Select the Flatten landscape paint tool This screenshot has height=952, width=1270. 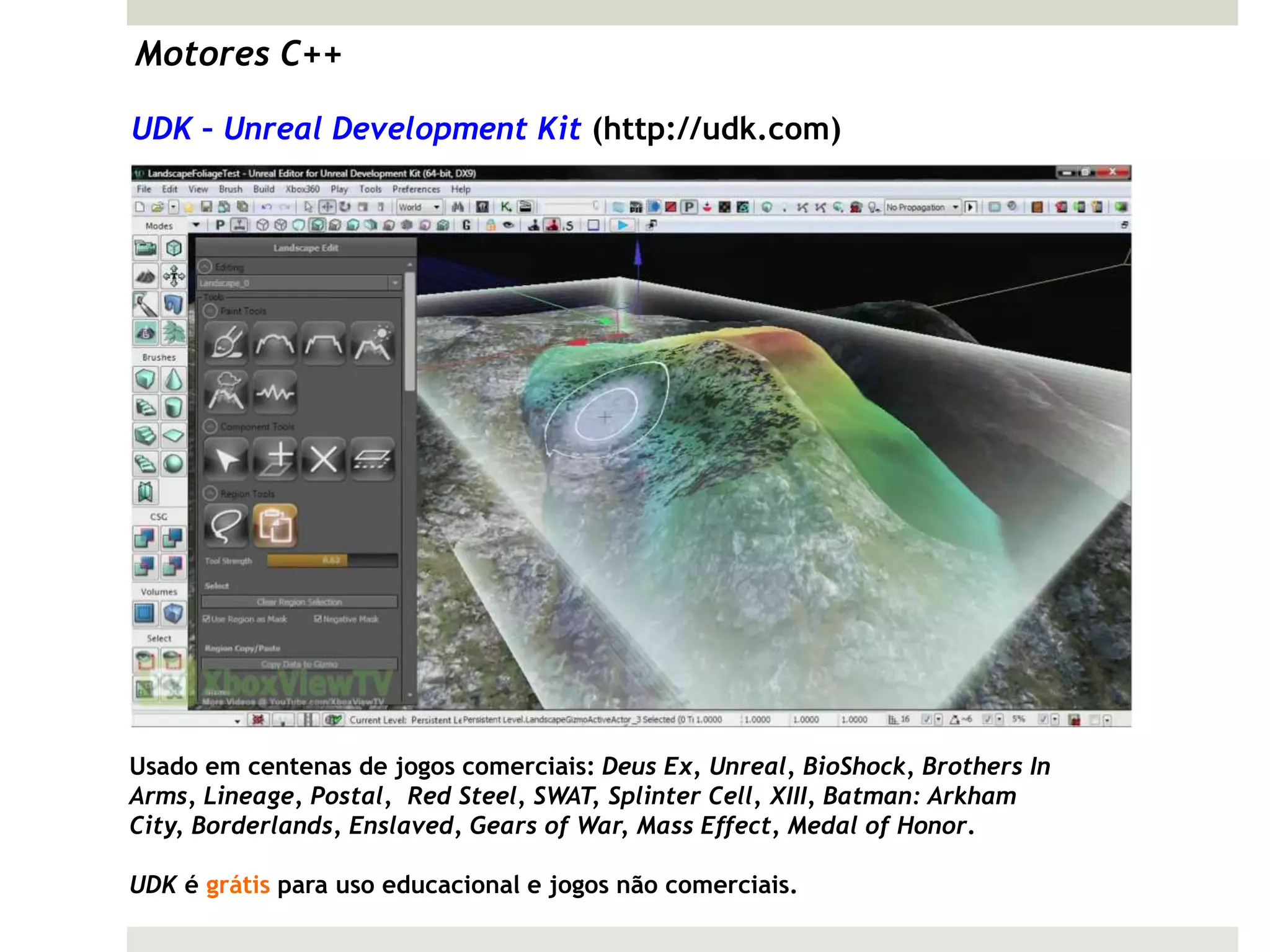click(324, 343)
